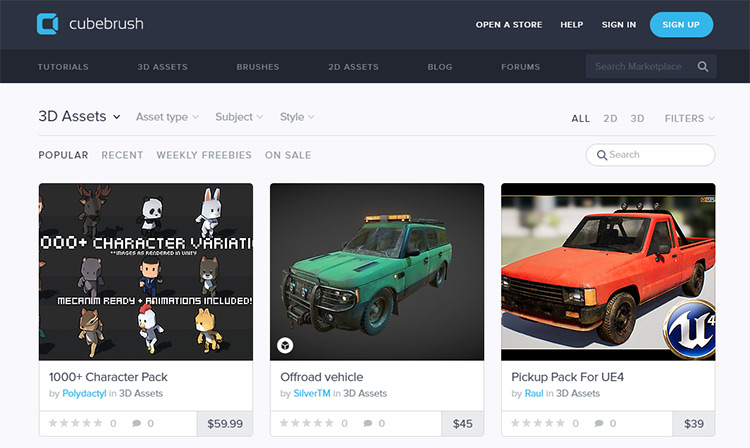Screen dimensions: 750x448
Task: Click the cubebrush logo icon
Action: (47, 24)
